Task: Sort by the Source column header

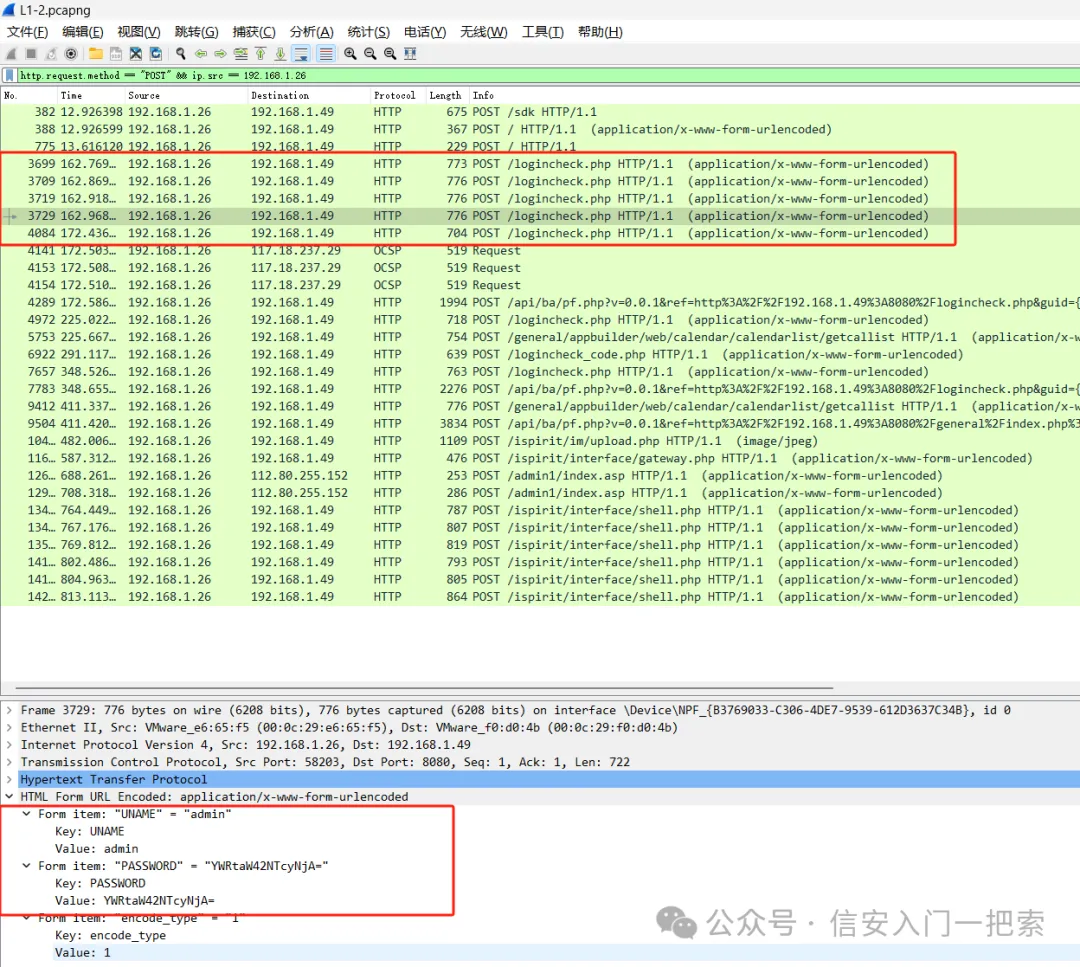Action: [x=185, y=95]
